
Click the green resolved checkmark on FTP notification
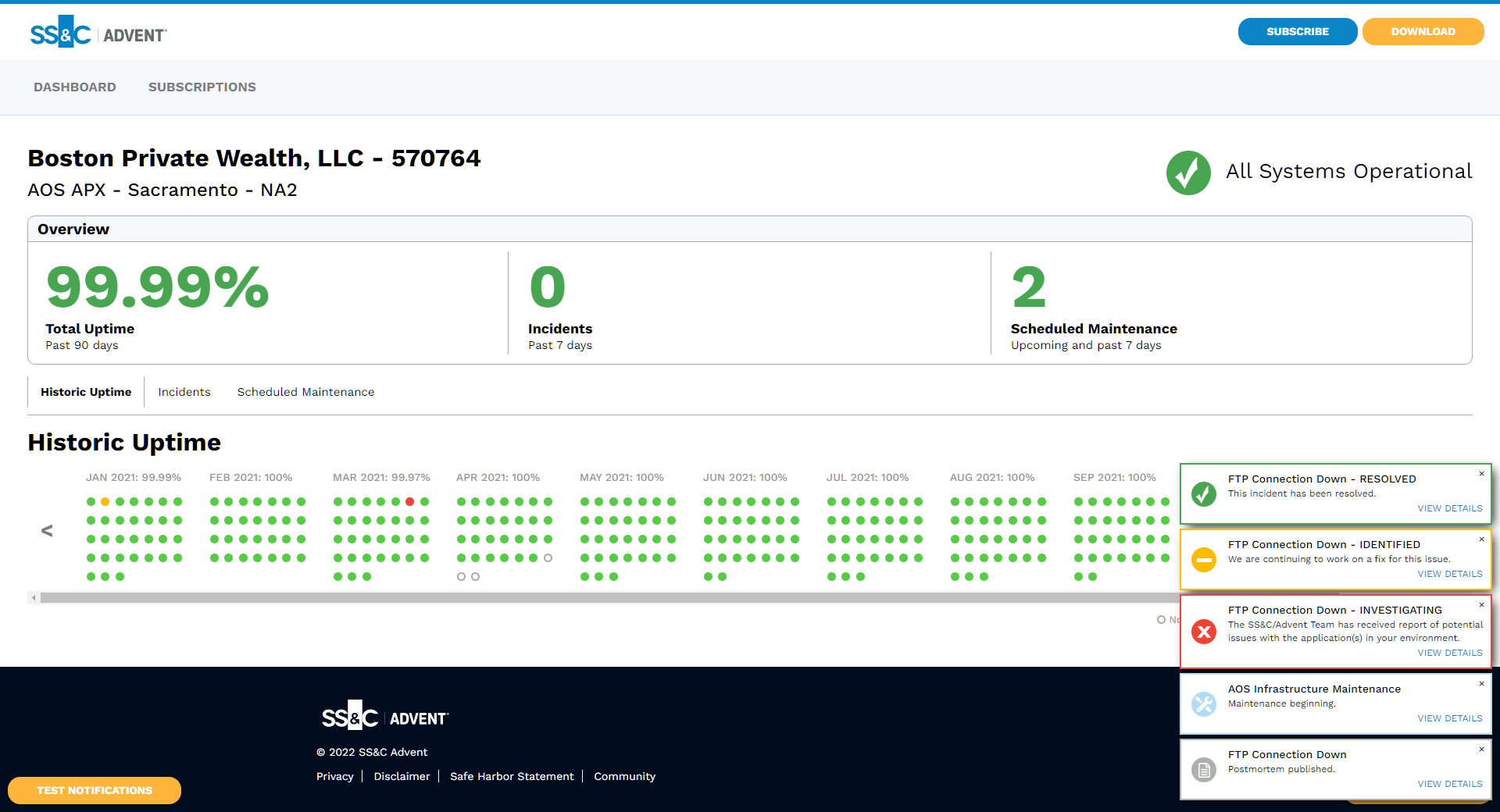click(x=1203, y=493)
